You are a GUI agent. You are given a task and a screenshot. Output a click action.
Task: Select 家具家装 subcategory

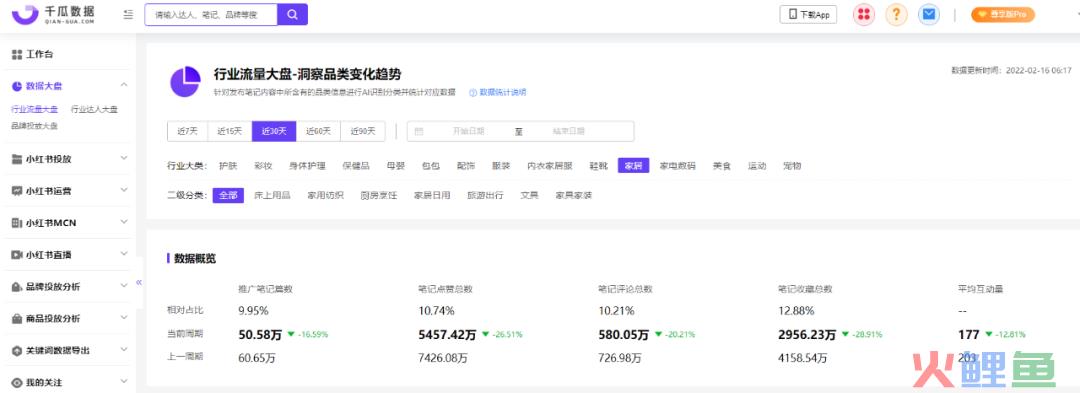tap(574, 195)
